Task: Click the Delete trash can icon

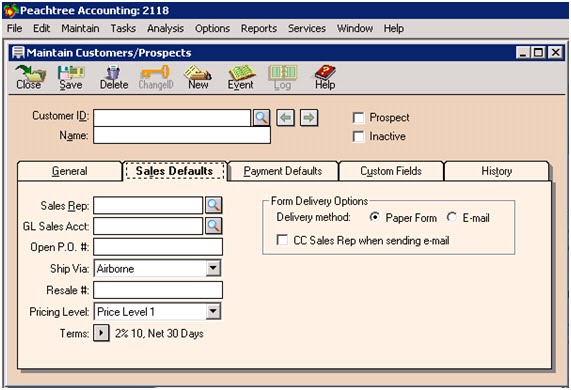Action: tap(114, 77)
